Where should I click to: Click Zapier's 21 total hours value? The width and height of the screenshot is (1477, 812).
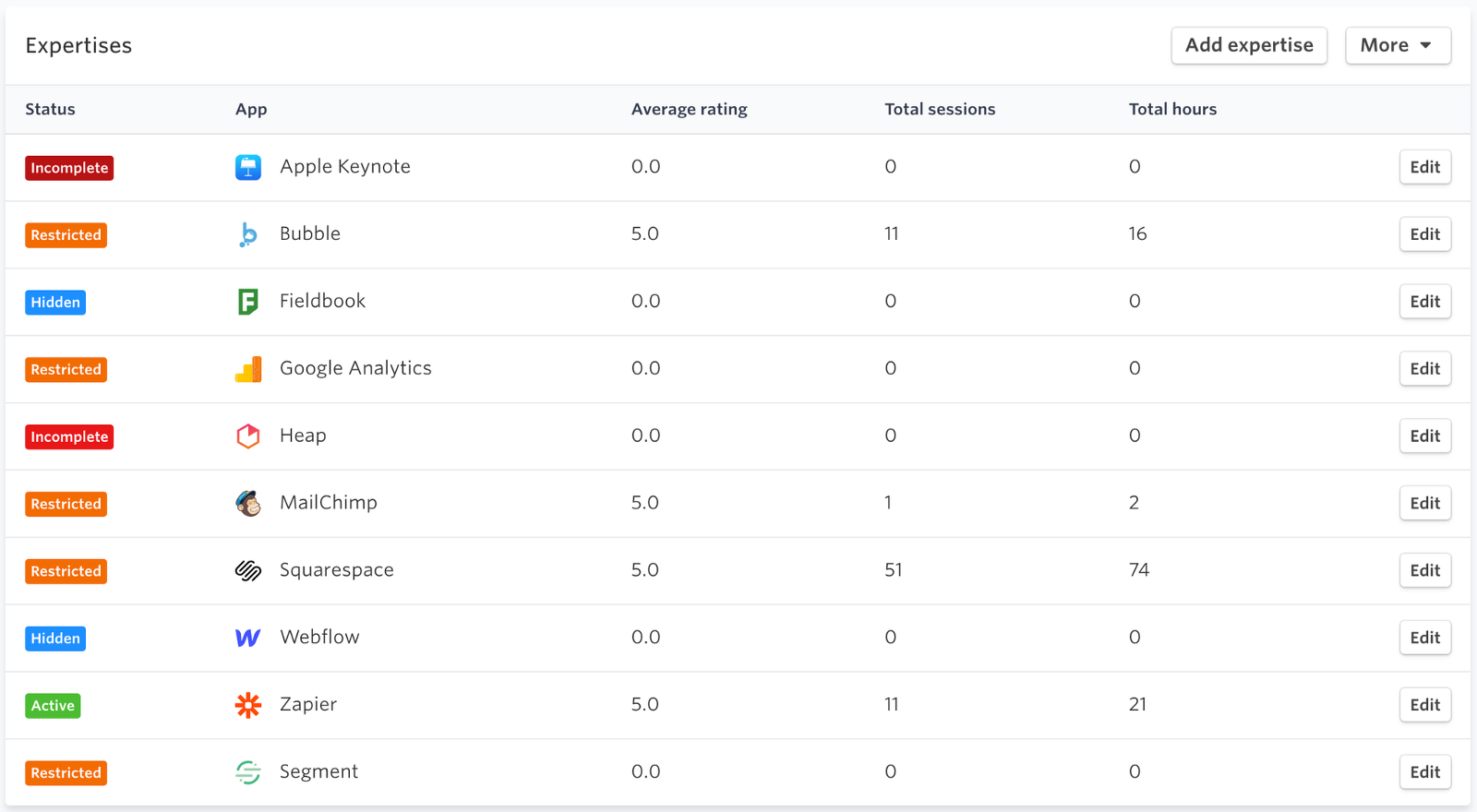click(1137, 705)
